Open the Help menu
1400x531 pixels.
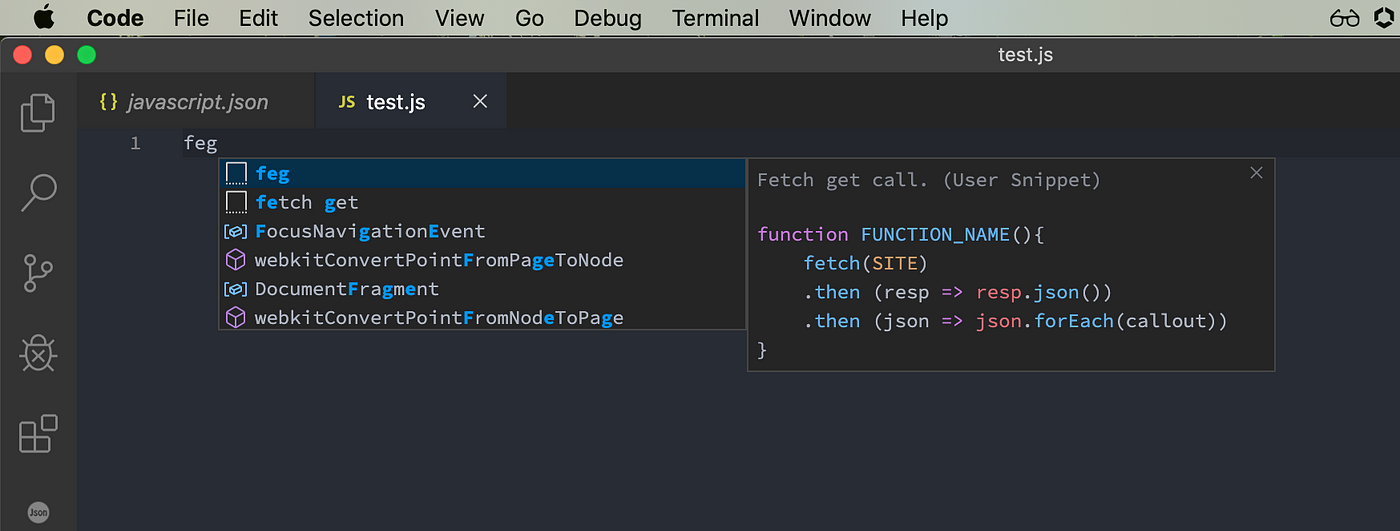tap(924, 18)
